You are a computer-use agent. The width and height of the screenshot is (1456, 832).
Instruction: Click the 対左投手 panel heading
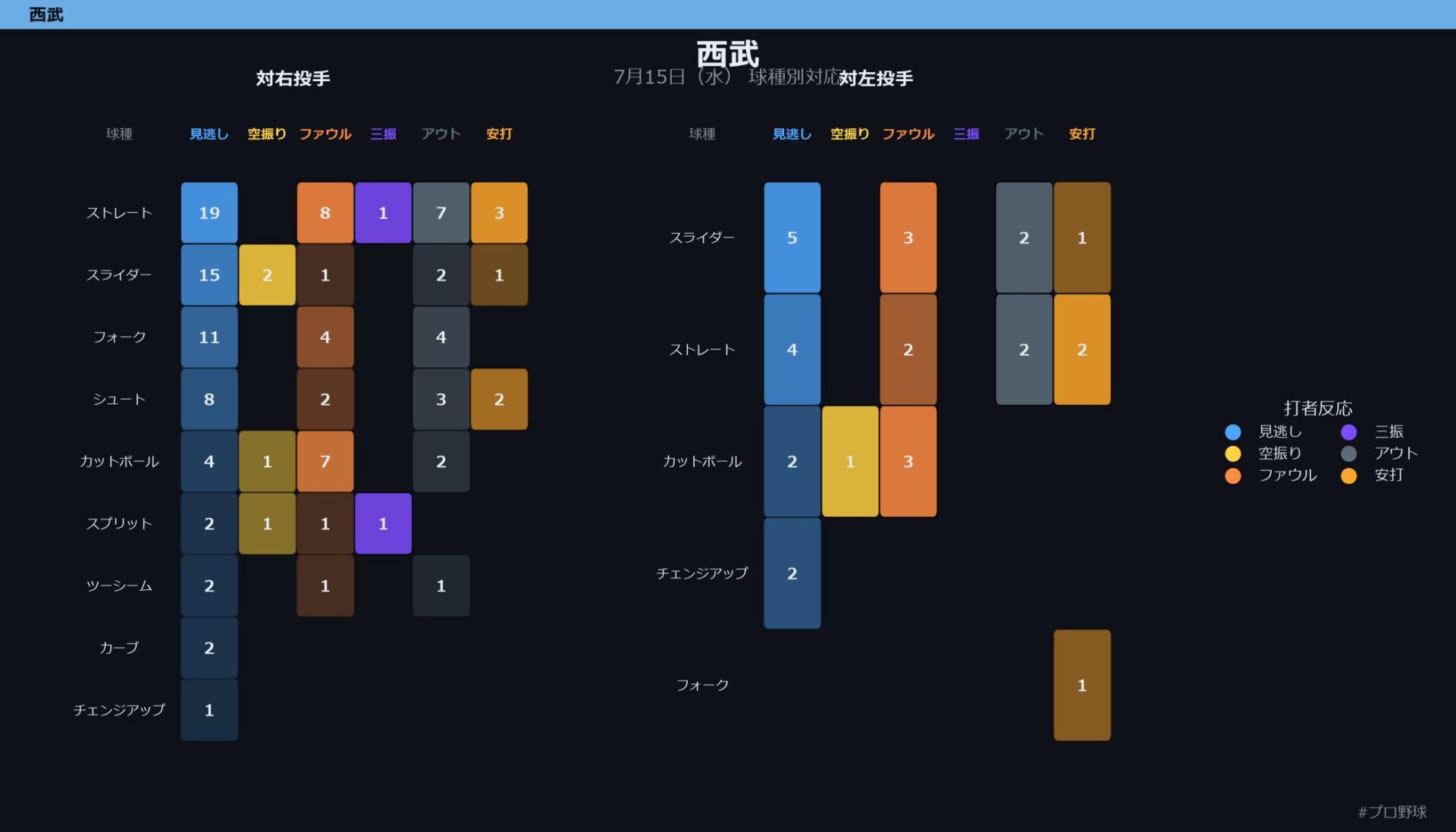click(876, 78)
